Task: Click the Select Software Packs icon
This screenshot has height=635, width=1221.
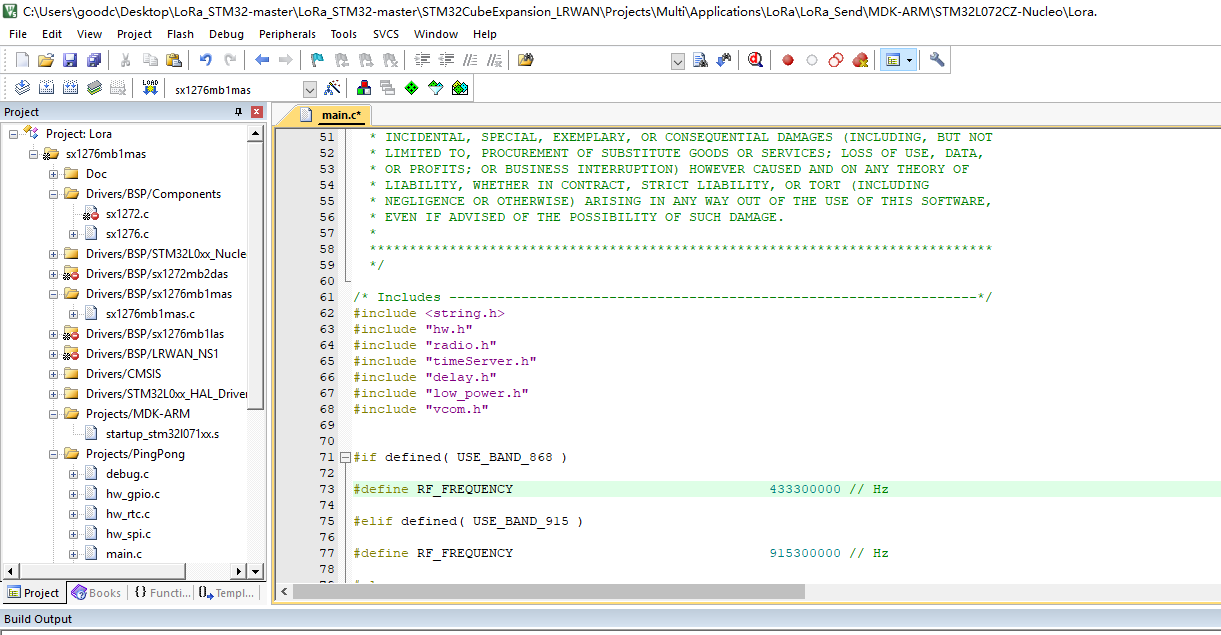Action: 436,88
